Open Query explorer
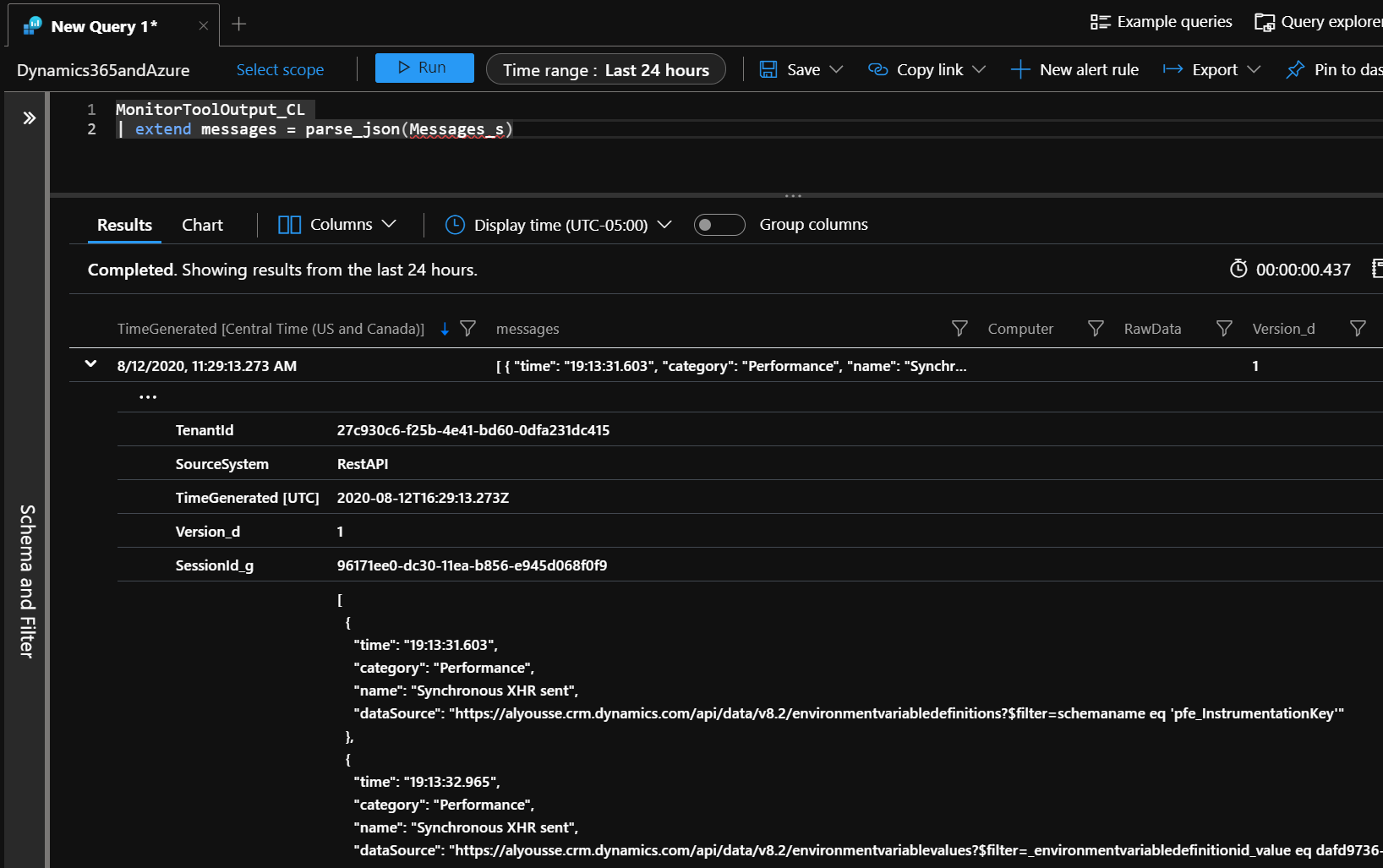 [1319, 22]
